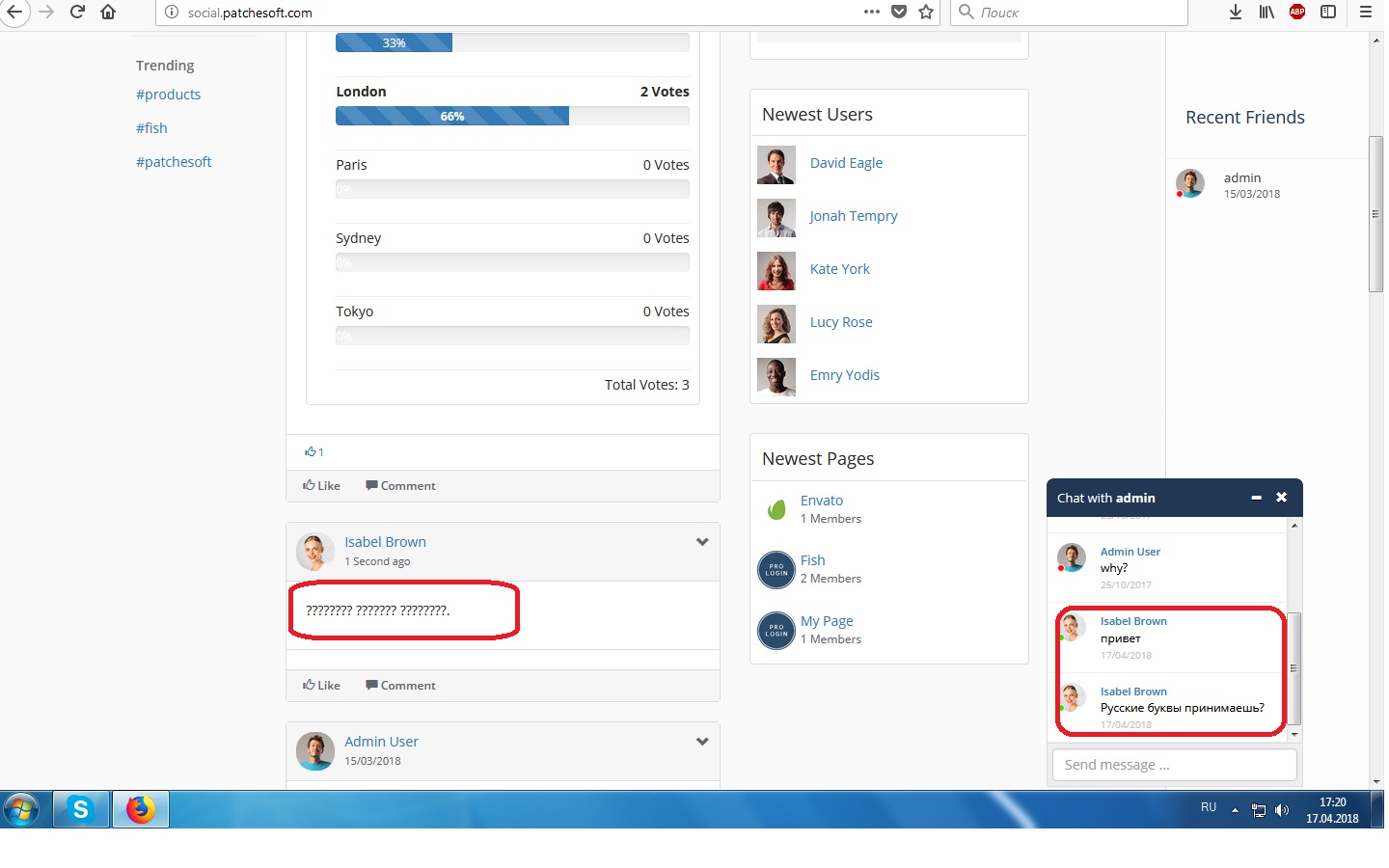Open the Fish page
Image resolution: width=1389 pixels, height=868 pixels.
pos(813,560)
